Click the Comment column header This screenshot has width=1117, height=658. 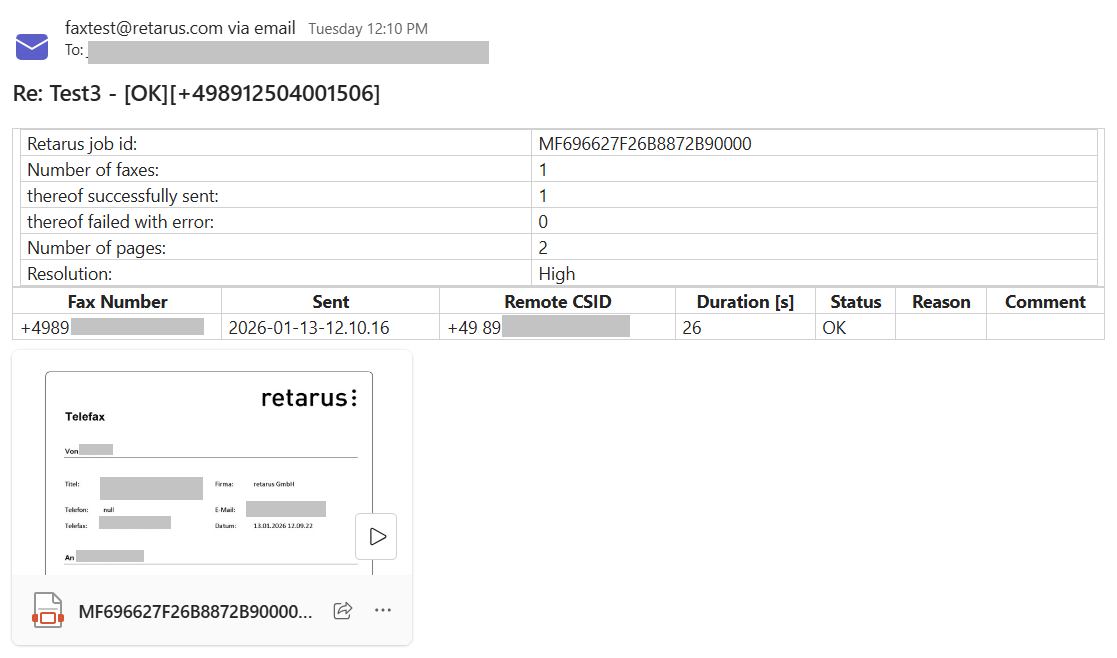coord(1045,302)
